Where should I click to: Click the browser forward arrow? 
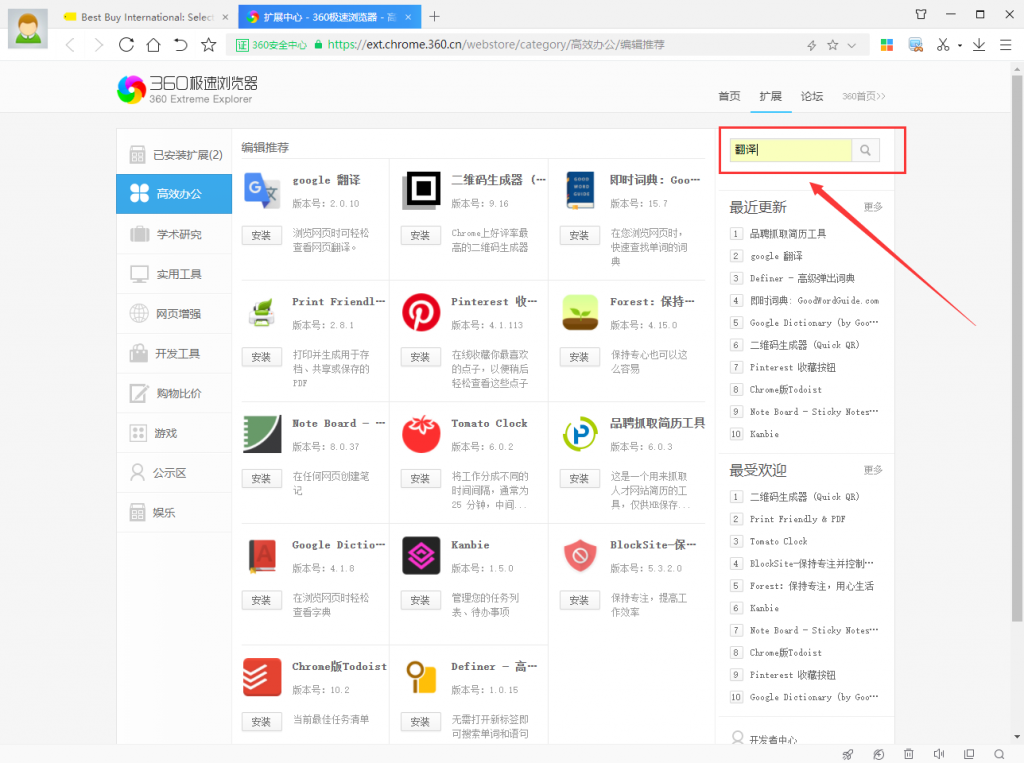tap(99, 44)
